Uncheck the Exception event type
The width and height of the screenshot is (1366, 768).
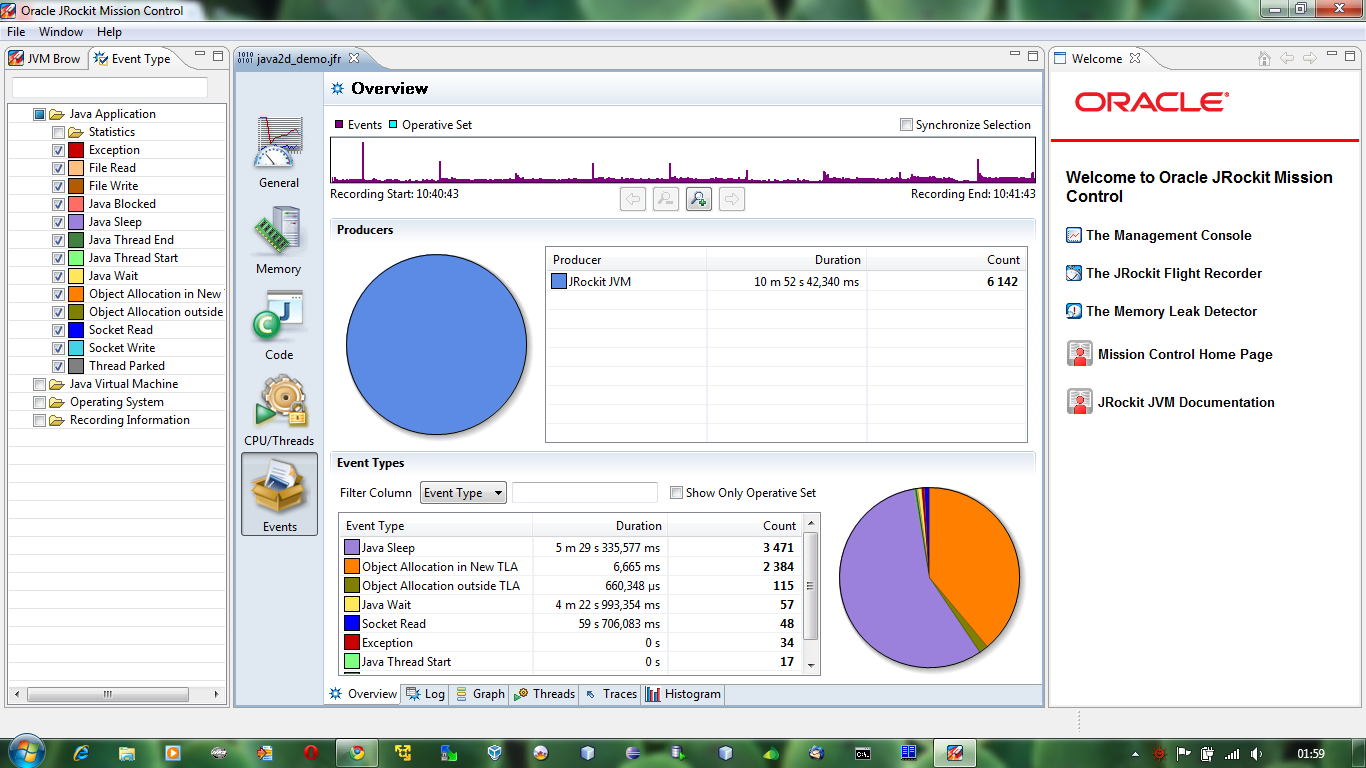pyautogui.click(x=59, y=150)
